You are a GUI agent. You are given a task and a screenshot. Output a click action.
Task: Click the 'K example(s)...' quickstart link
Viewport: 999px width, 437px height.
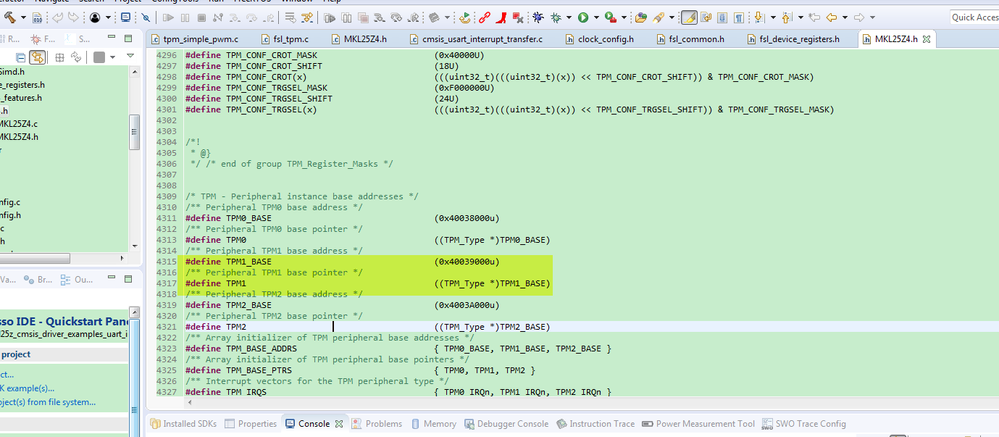tap(27, 388)
